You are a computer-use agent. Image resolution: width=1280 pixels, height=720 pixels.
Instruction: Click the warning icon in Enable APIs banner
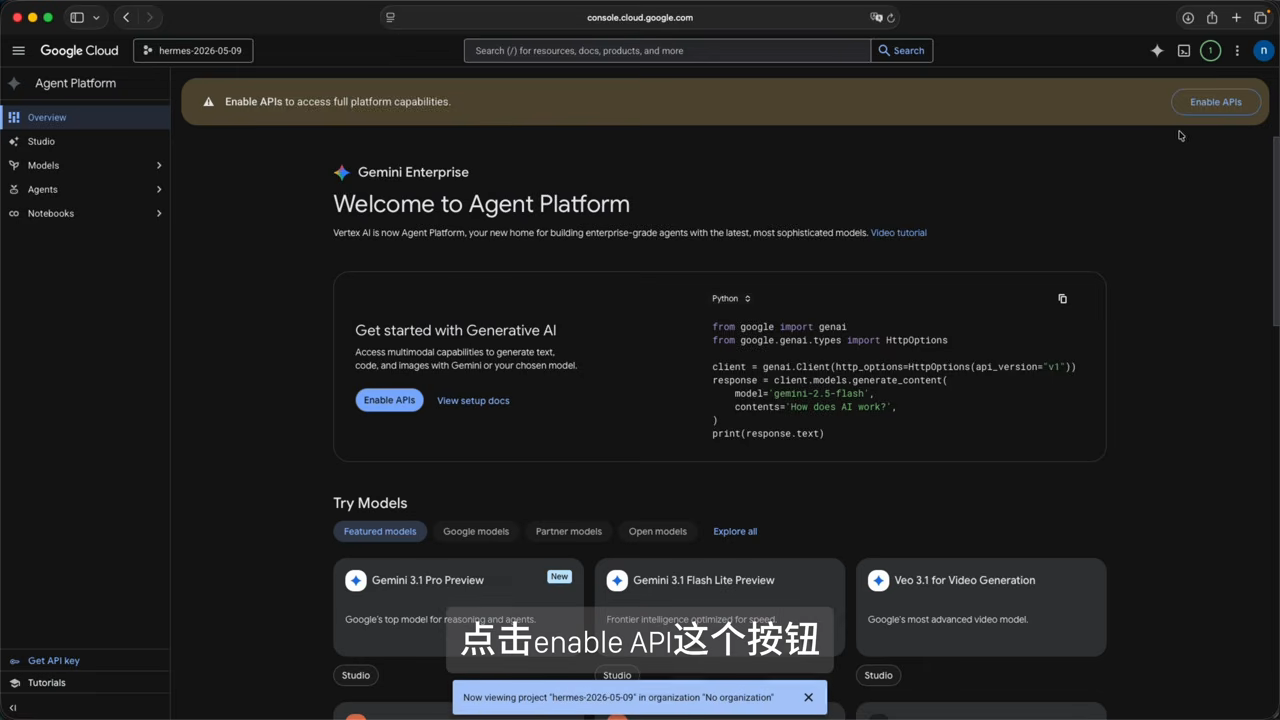[x=208, y=102]
